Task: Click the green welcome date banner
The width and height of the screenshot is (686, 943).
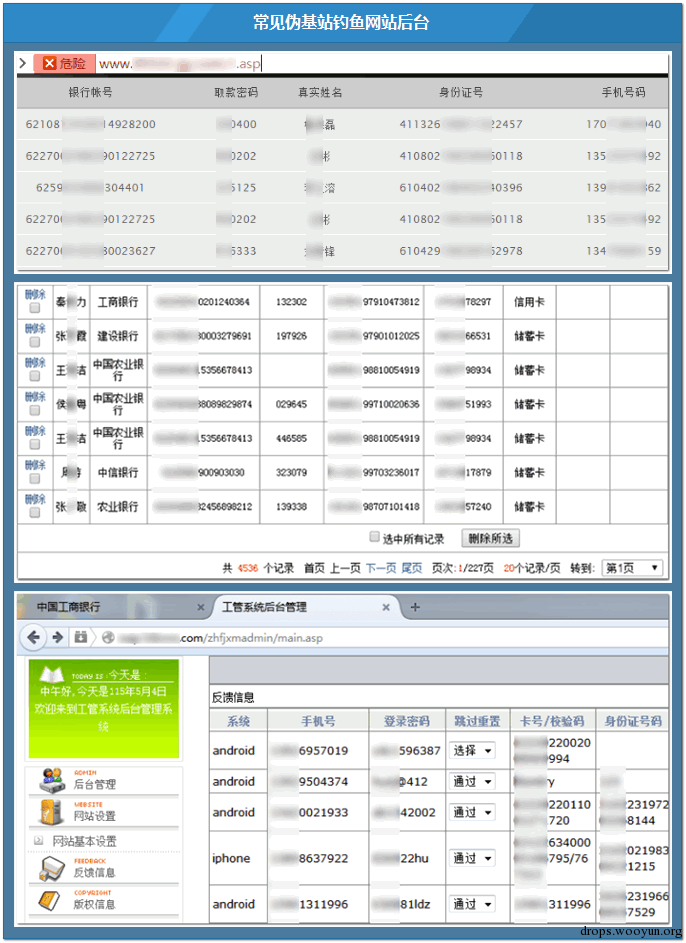Action: 103,708
